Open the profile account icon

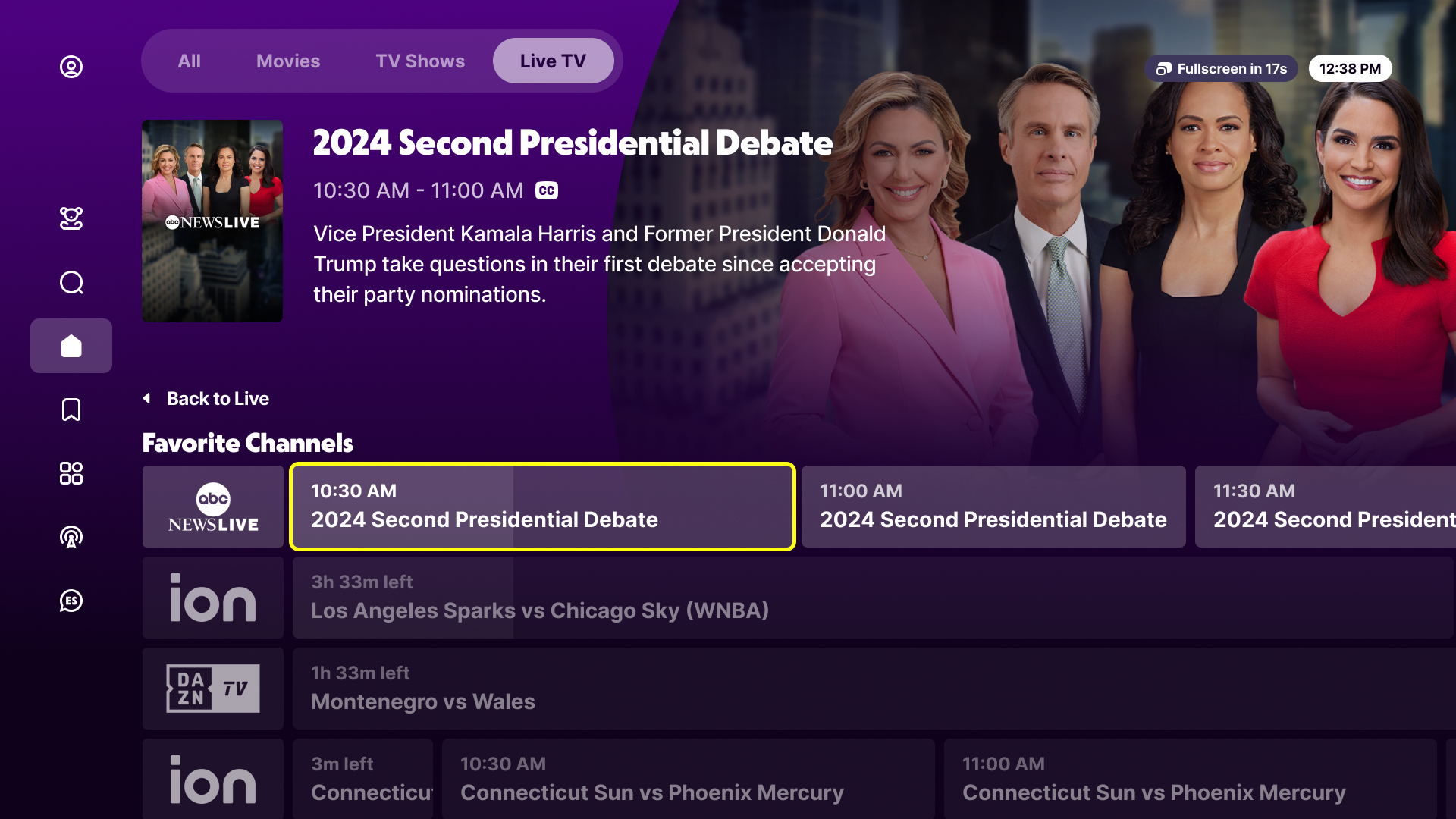pyautogui.click(x=71, y=67)
